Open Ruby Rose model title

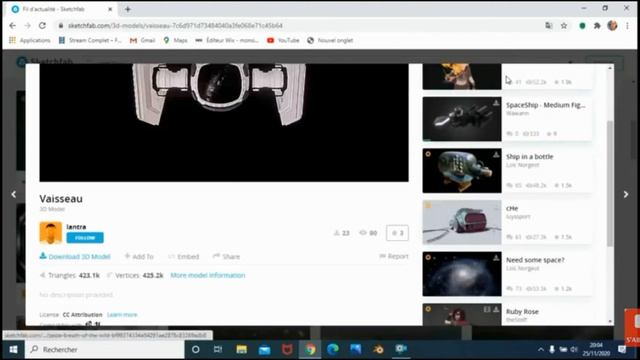(x=522, y=311)
